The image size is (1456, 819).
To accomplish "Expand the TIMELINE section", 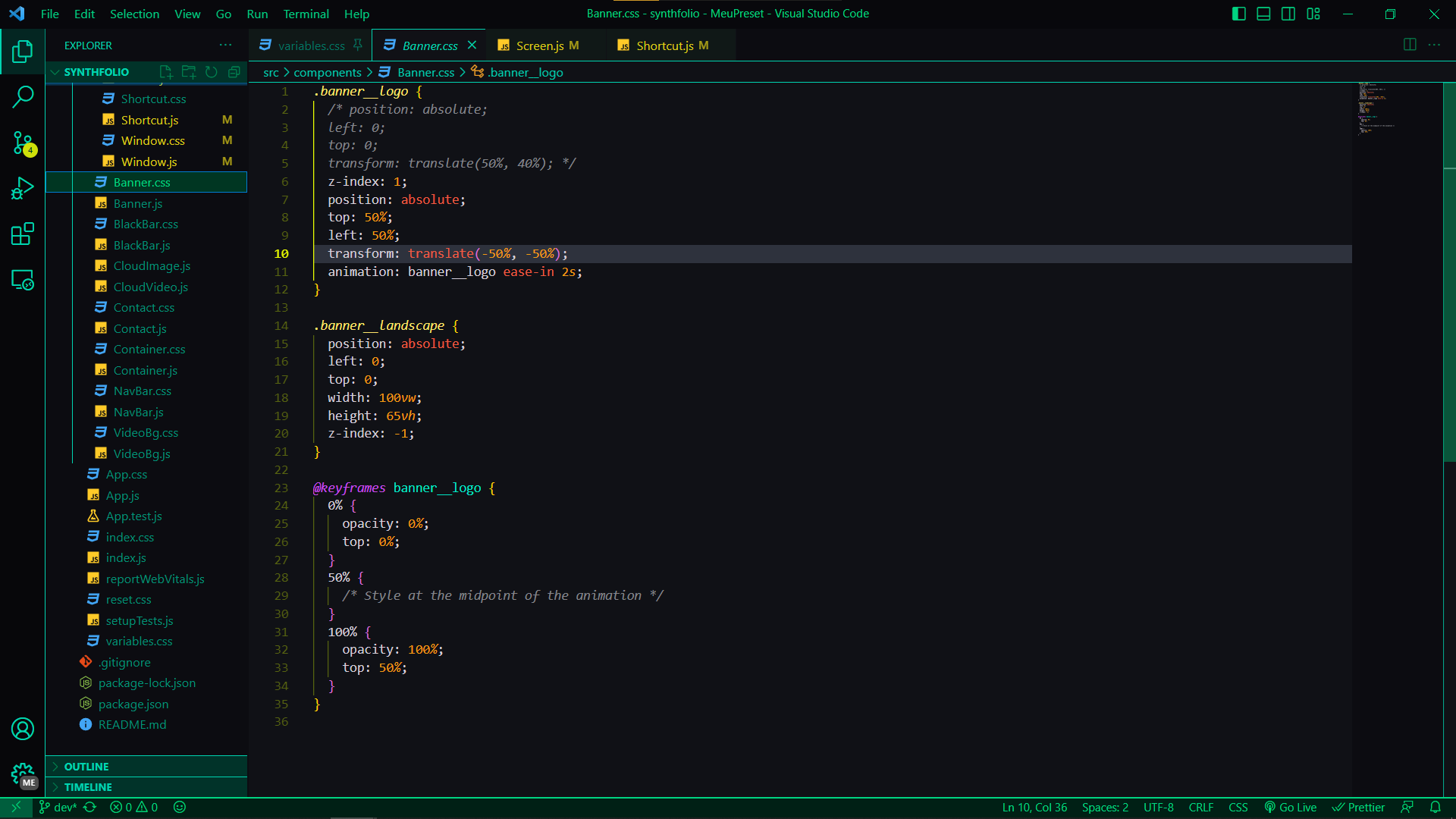I will (x=88, y=787).
